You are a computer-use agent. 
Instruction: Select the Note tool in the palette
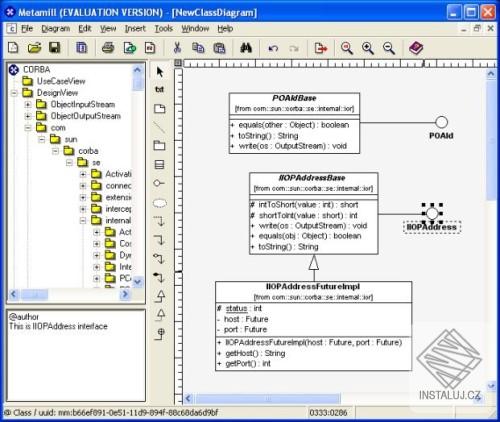click(160, 109)
